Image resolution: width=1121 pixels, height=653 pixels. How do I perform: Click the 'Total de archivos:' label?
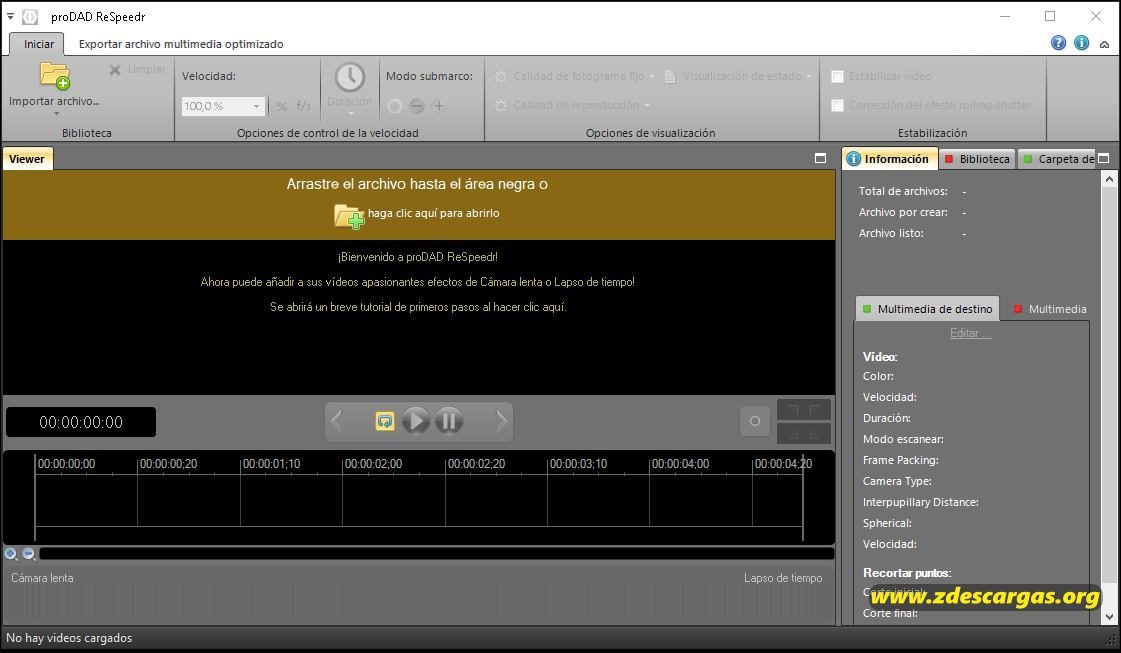(903, 191)
